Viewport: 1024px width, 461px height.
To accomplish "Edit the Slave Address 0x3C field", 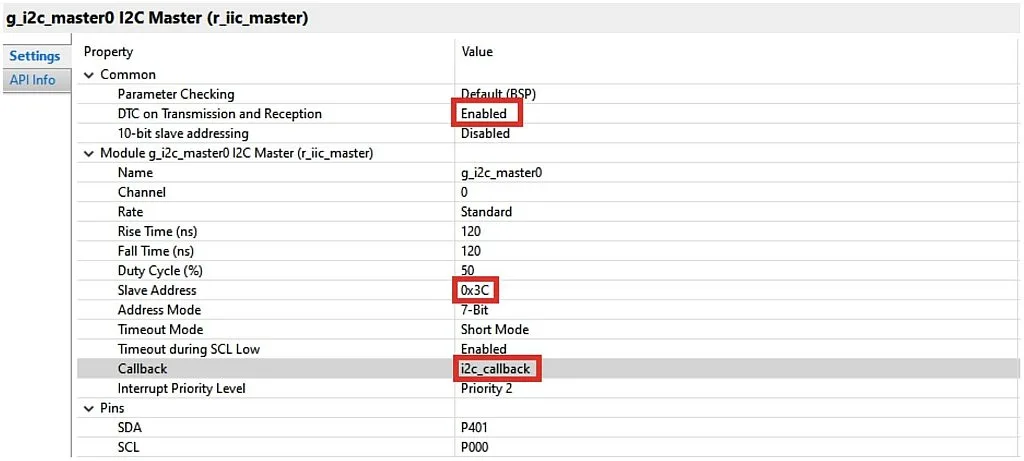I will pyautogui.click(x=475, y=290).
